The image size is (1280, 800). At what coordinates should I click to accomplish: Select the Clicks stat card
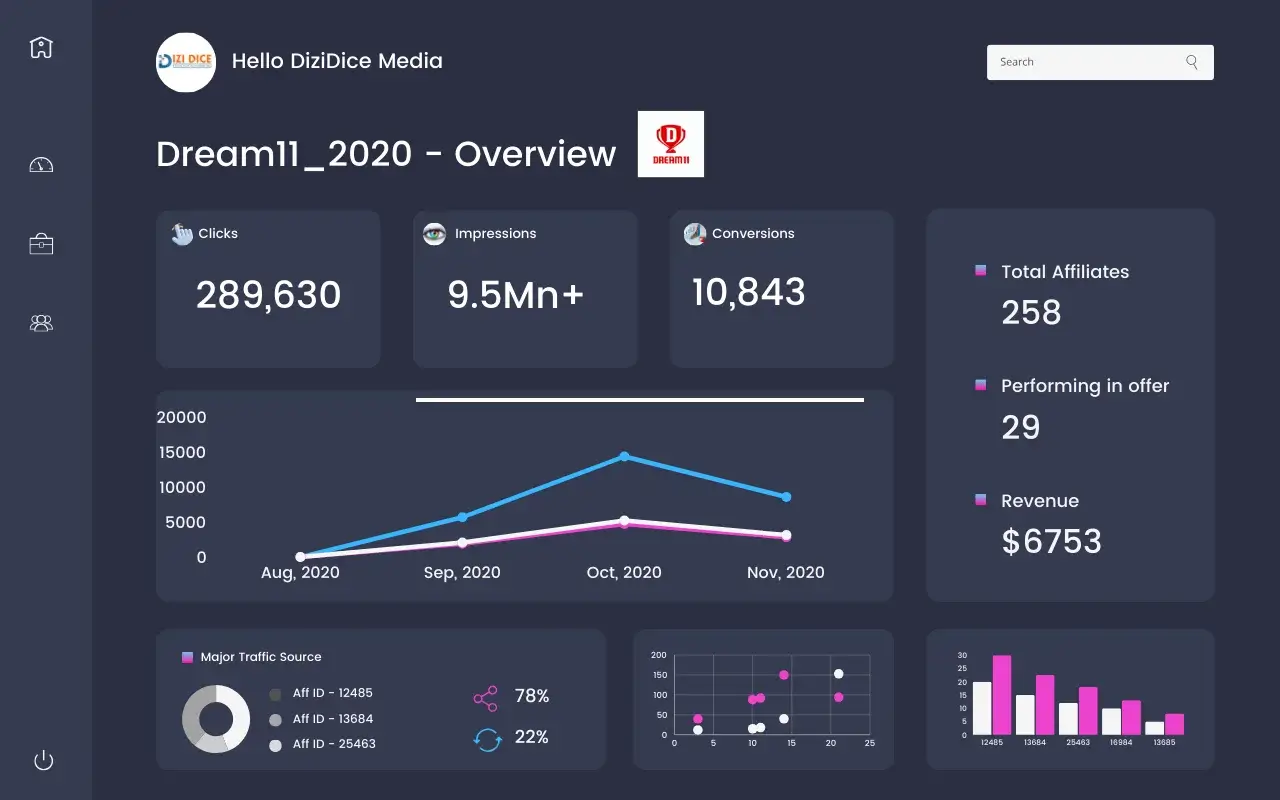coord(268,289)
